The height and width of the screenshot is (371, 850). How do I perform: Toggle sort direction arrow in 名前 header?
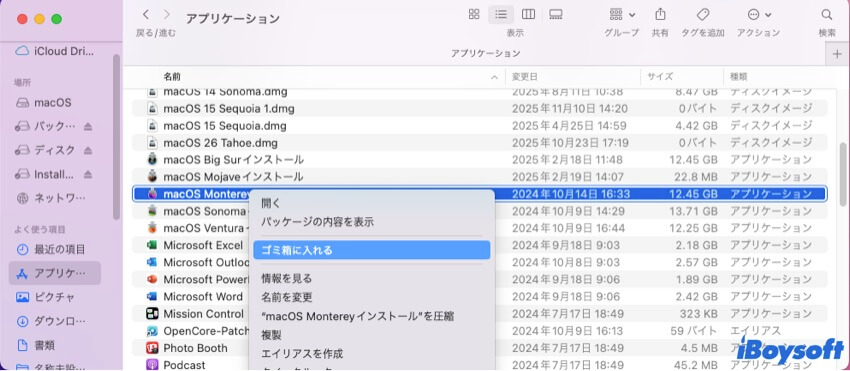coord(494,78)
